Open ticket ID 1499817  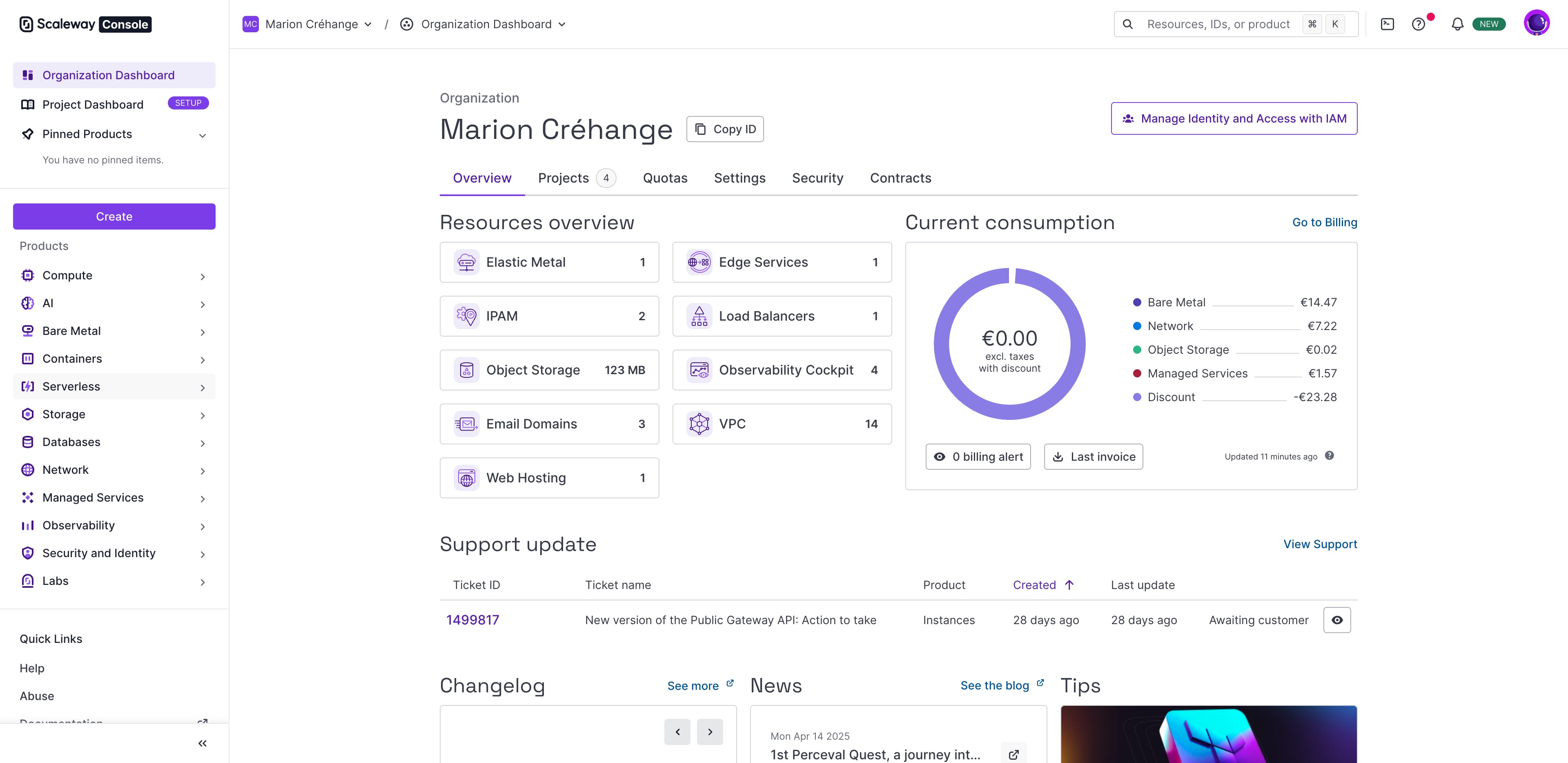[x=472, y=620]
